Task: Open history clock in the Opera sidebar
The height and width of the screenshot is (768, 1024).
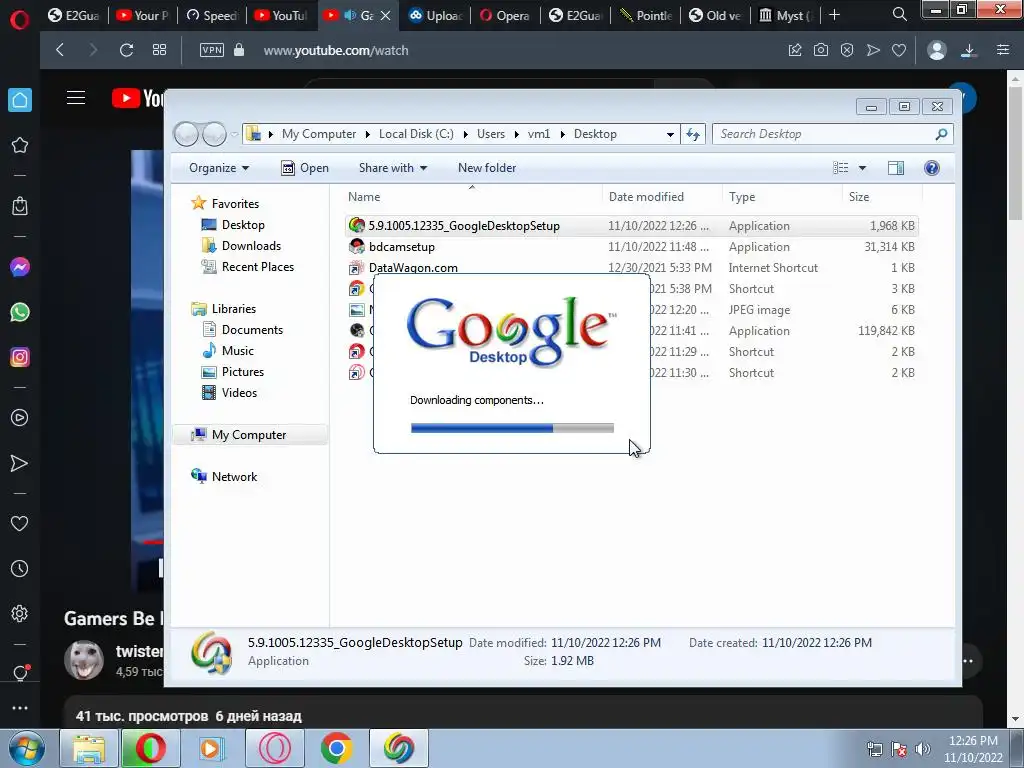Action: 20,569
